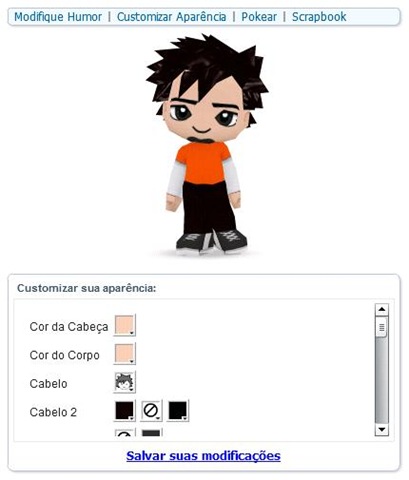This screenshot has height=480, width=409.
Task: Open the Cabelo hairstyle picker icon
Action: coord(125,382)
